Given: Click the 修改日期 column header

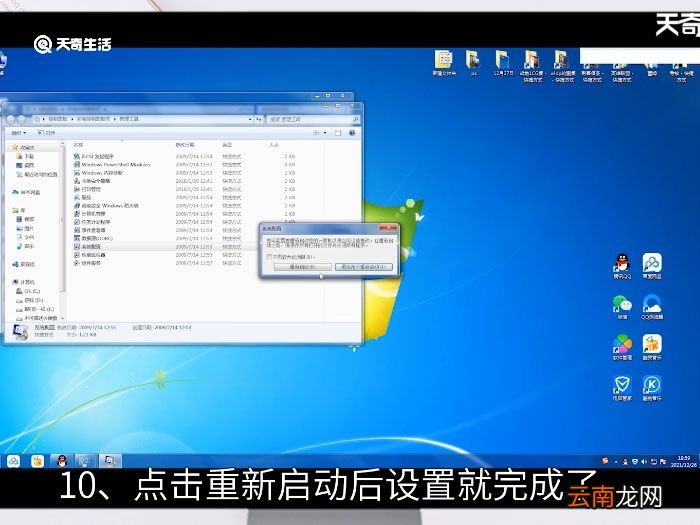Looking at the screenshot, I should point(185,145).
